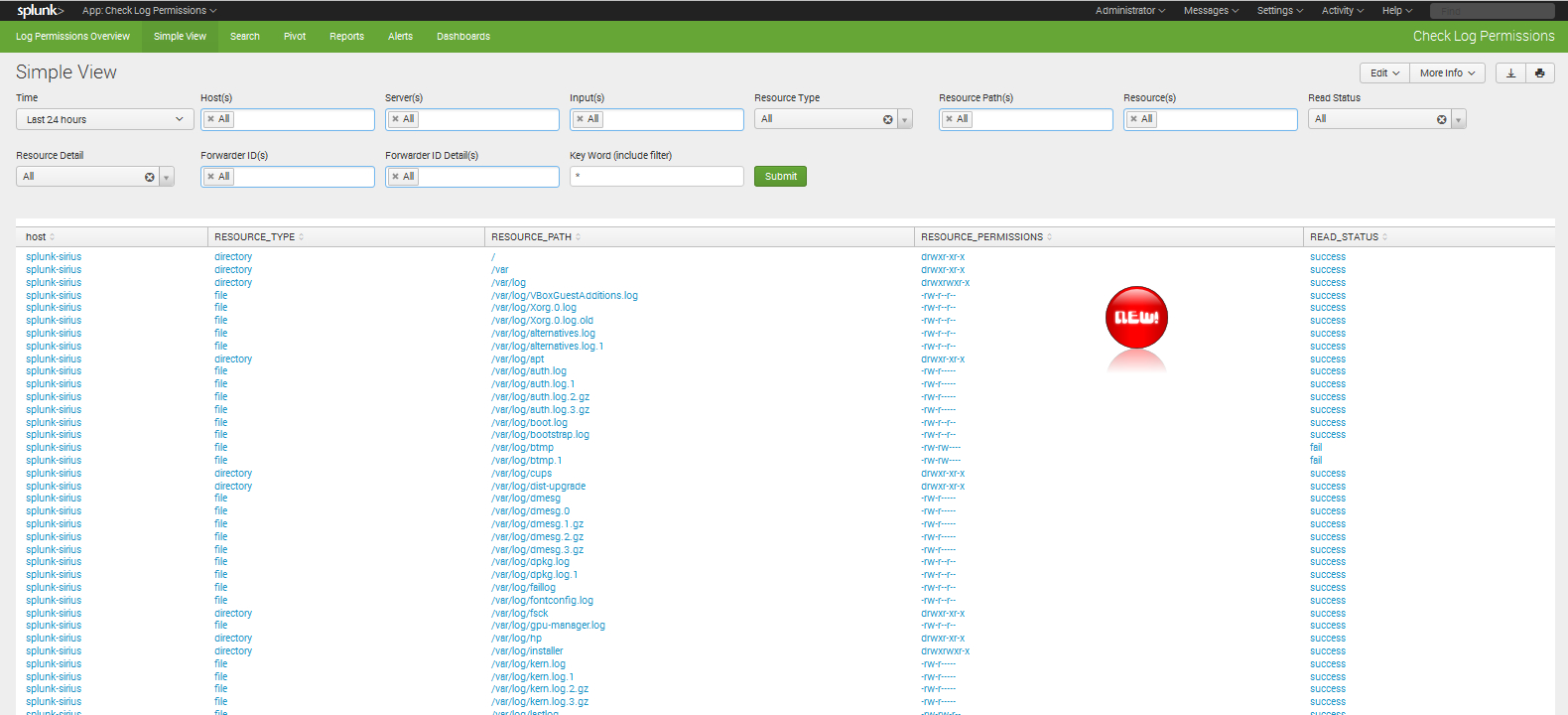Open the Dashboards tab
Image resolution: width=1568 pixels, height=715 pixels.
point(463,36)
